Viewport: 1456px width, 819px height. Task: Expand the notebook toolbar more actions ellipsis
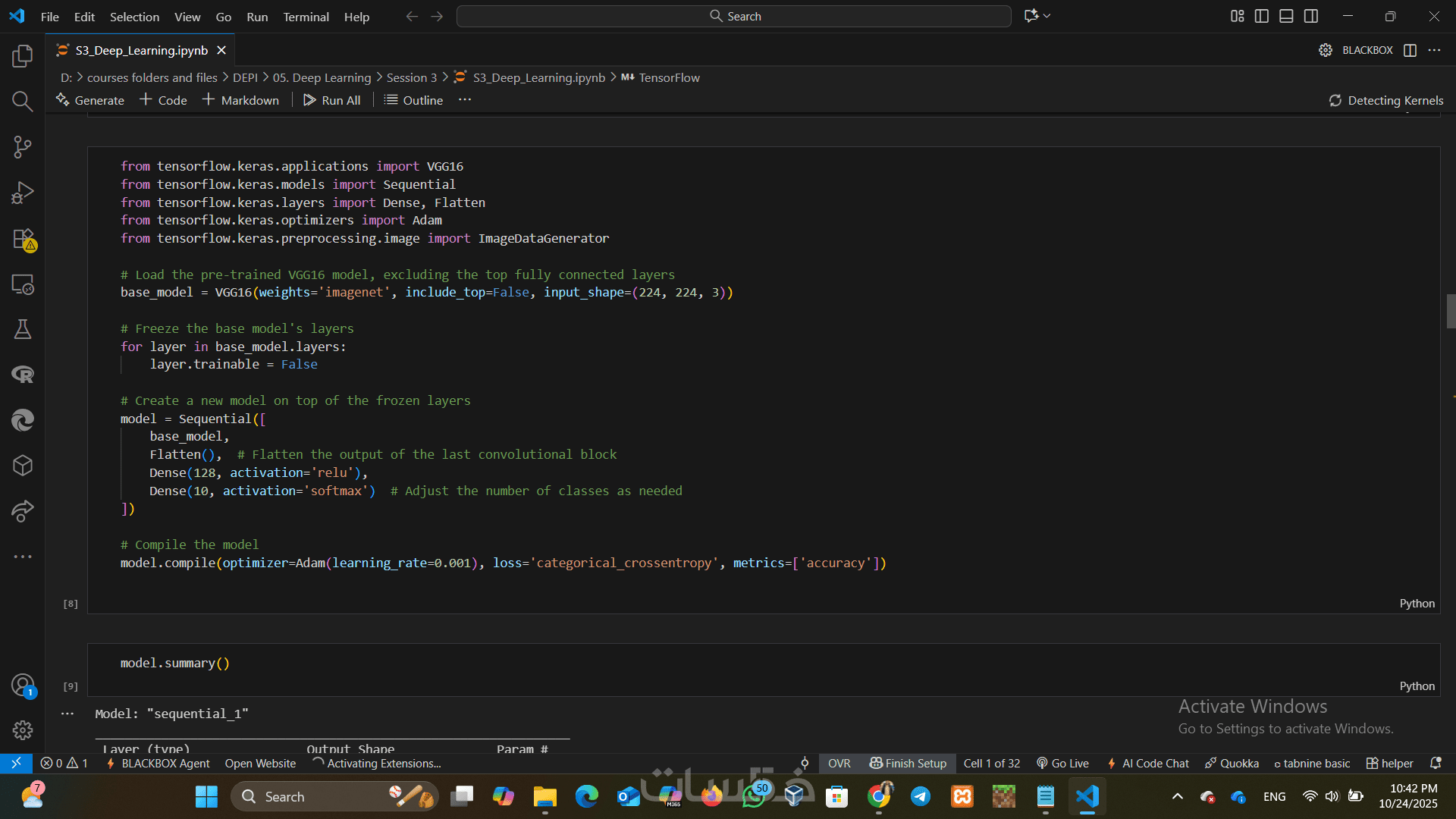tap(465, 100)
